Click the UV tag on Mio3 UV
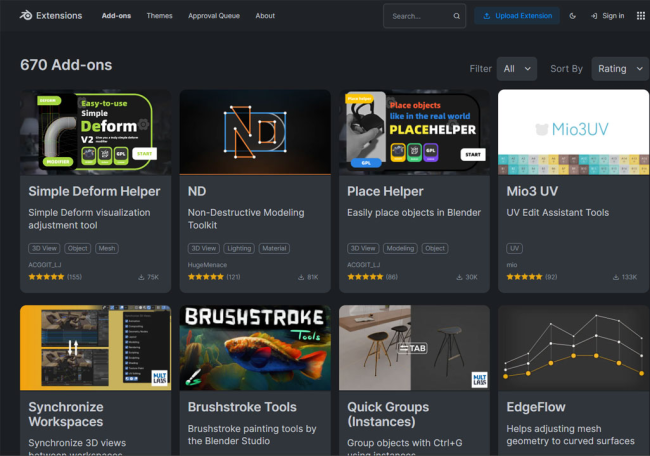650x456 pixels. click(515, 248)
